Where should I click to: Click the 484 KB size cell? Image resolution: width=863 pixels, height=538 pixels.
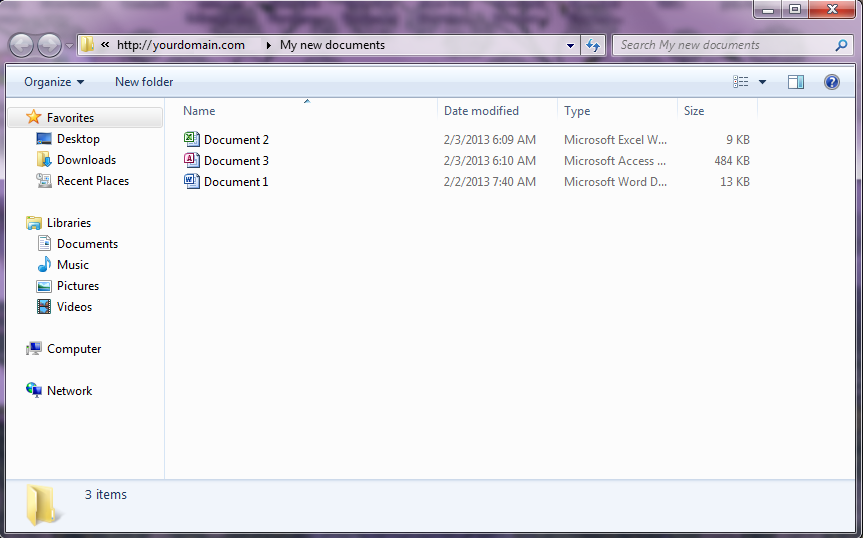732,161
